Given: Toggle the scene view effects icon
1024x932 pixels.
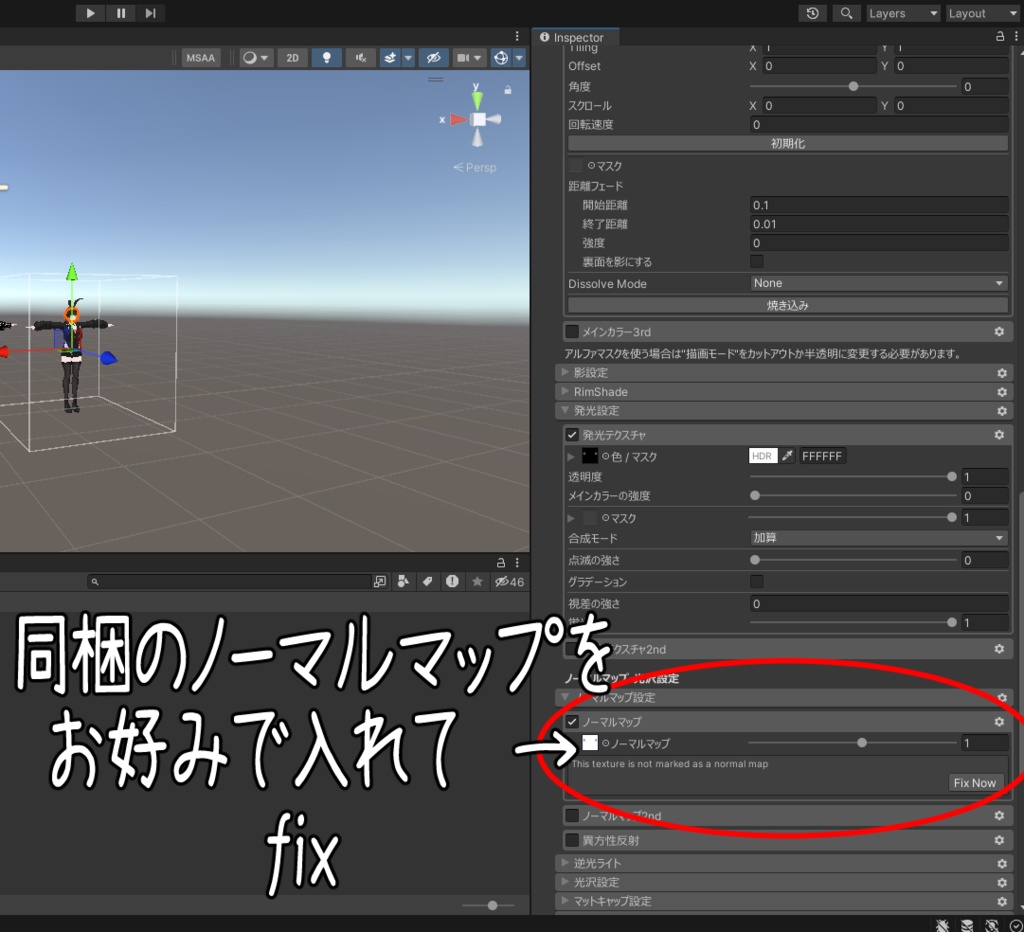Looking at the screenshot, I should [390, 57].
